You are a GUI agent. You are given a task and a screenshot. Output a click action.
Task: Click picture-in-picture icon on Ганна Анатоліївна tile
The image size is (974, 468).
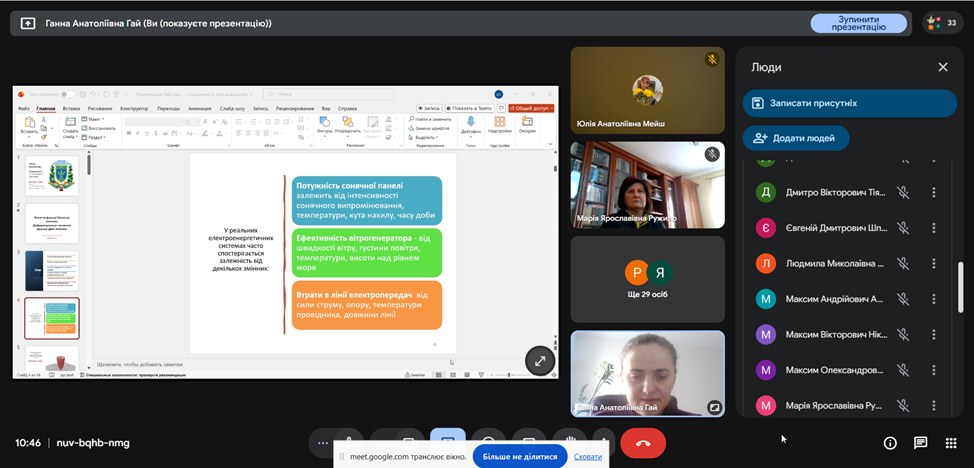[x=714, y=407]
